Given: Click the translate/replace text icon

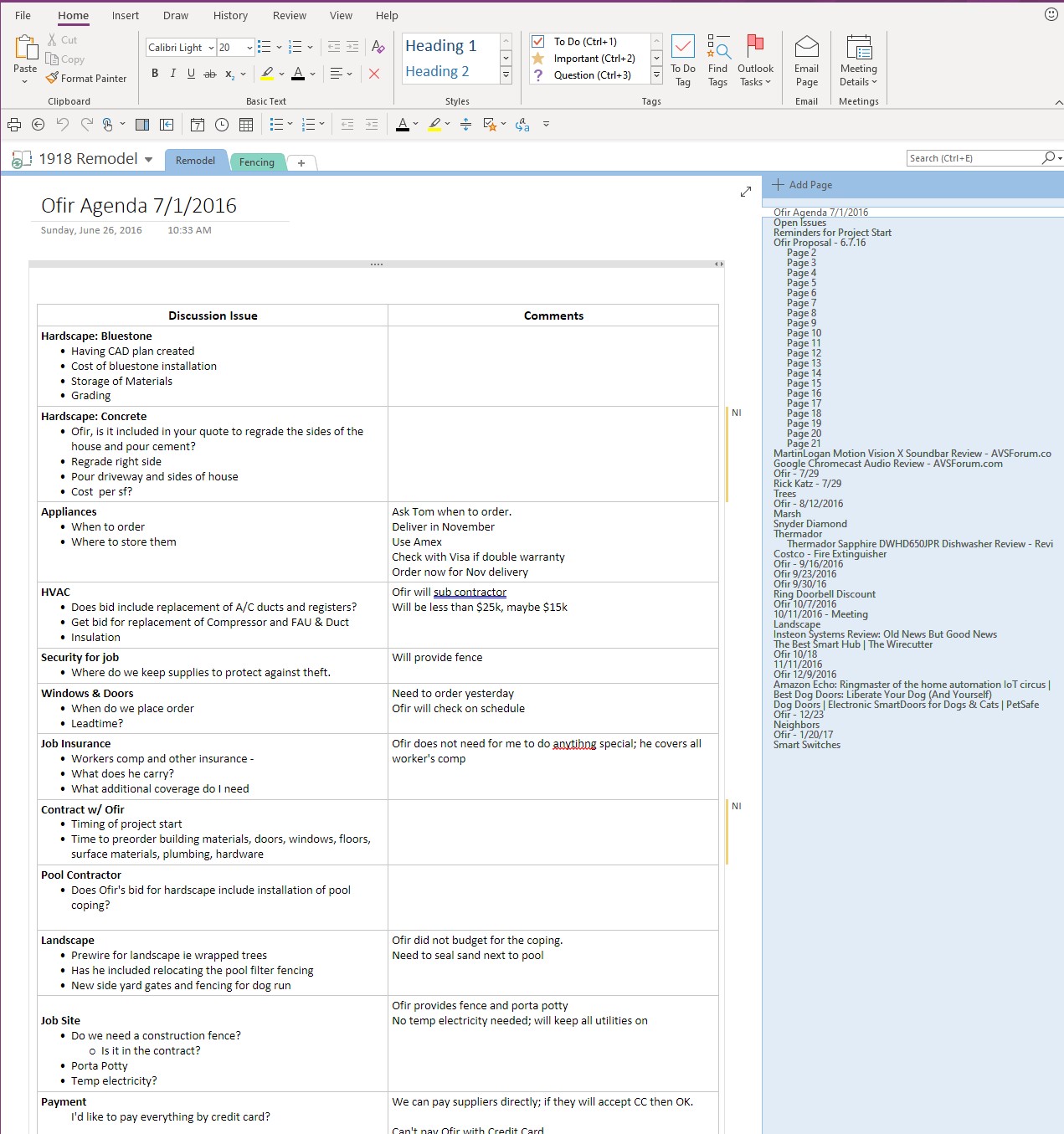Looking at the screenshot, I should point(522,125).
